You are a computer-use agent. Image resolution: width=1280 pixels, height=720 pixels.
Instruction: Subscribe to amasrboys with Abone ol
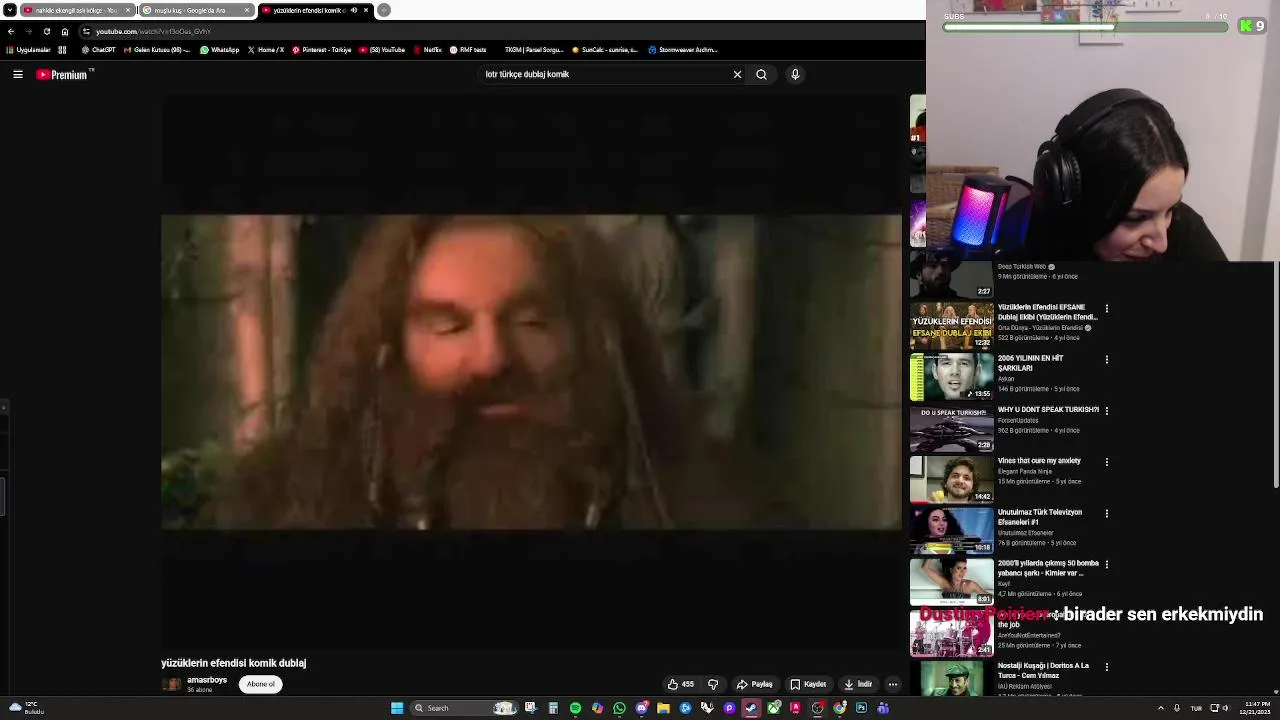(261, 684)
